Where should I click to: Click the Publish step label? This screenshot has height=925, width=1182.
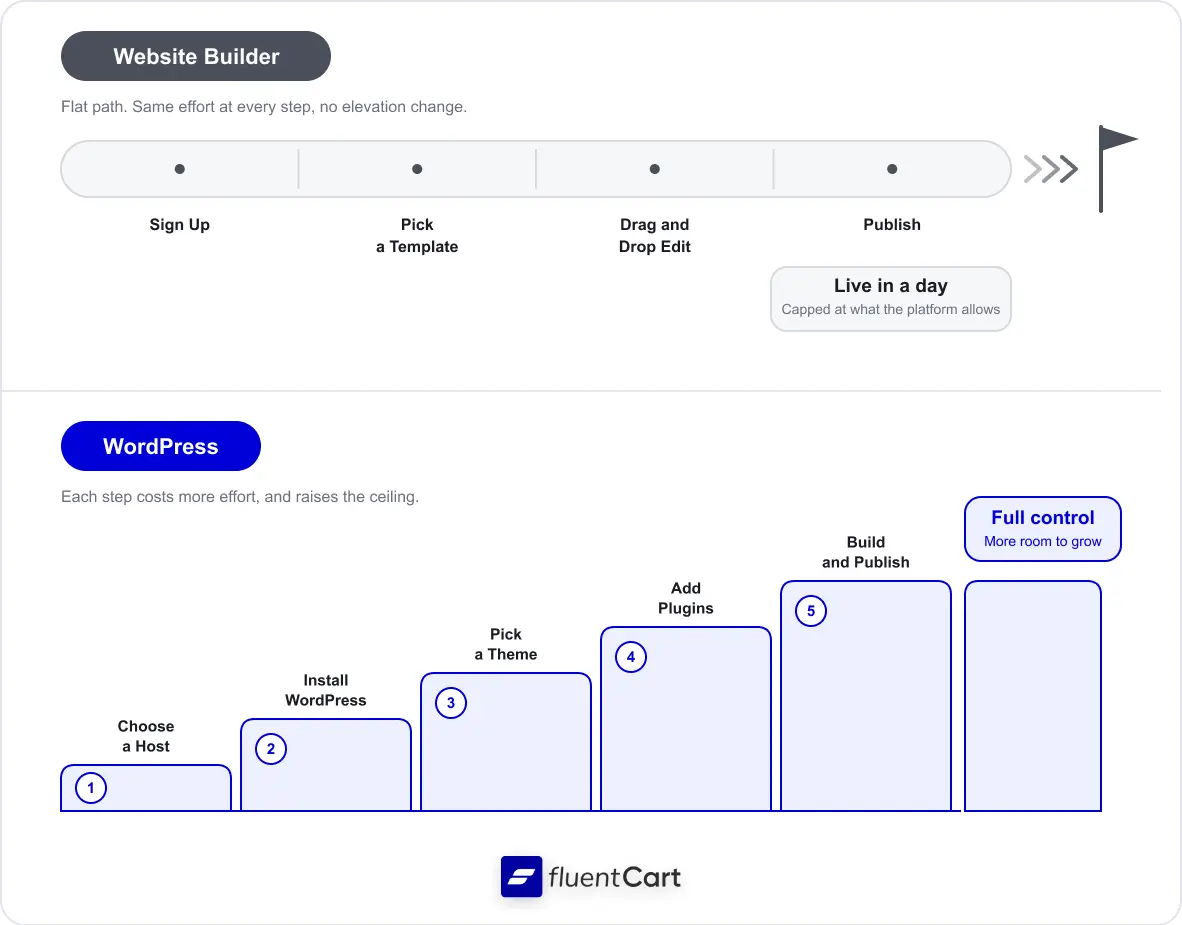[x=892, y=225]
